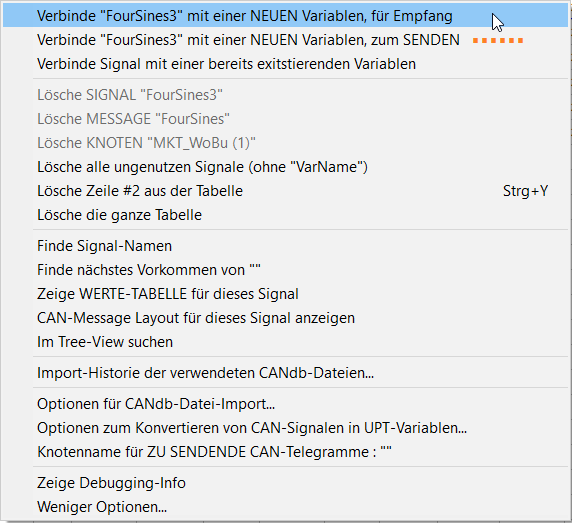The image size is (572, 523).
Task: Open Import-Historie der verwendeten CANdb-Dateien
Action: click(x=286, y=373)
